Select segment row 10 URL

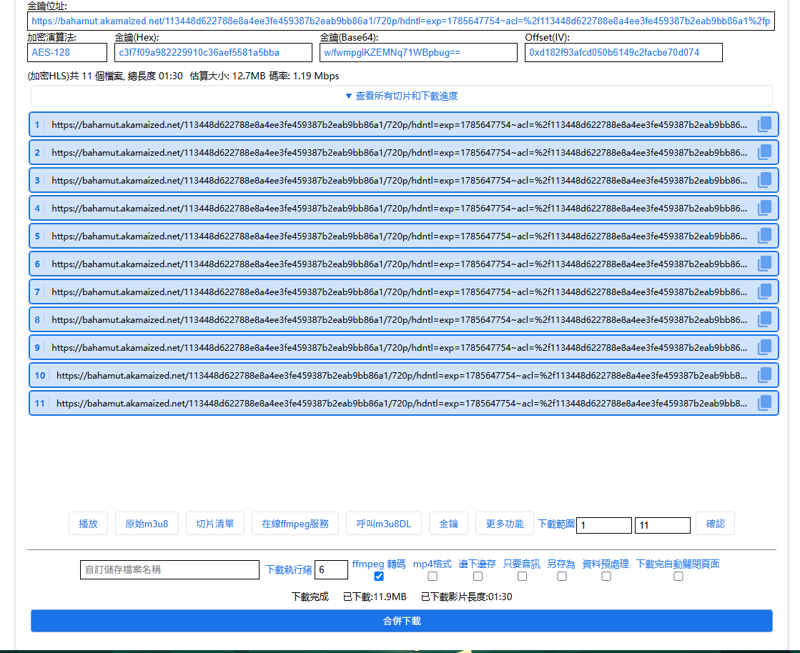402,375
